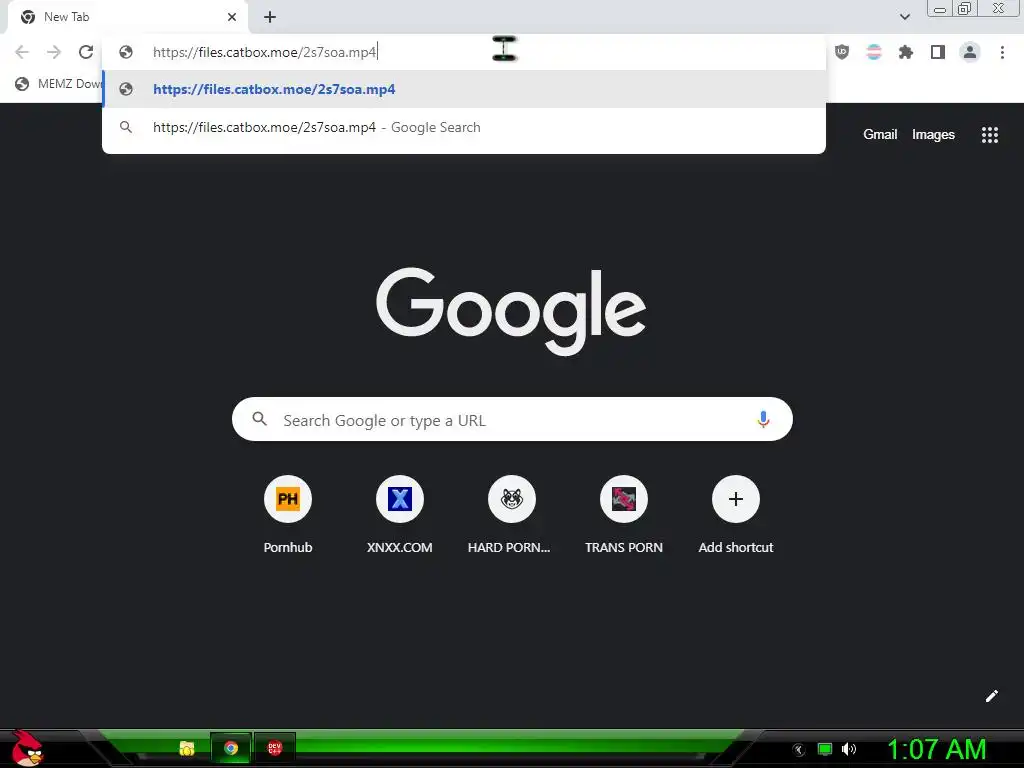The height and width of the screenshot is (768, 1024).
Task: Click the browser back arrow
Action: point(22,52)
